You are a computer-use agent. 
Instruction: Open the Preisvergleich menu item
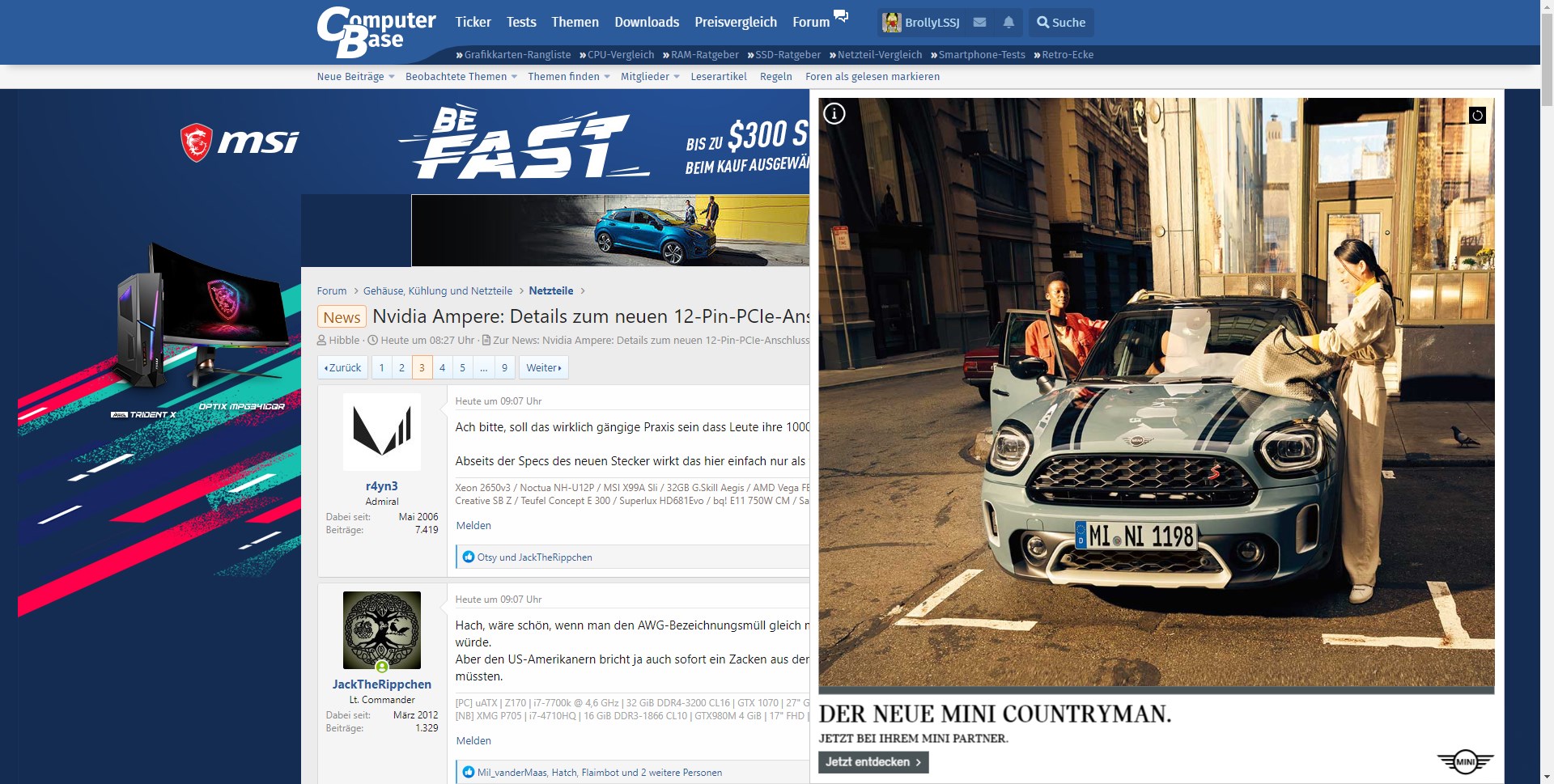point(736,23)
